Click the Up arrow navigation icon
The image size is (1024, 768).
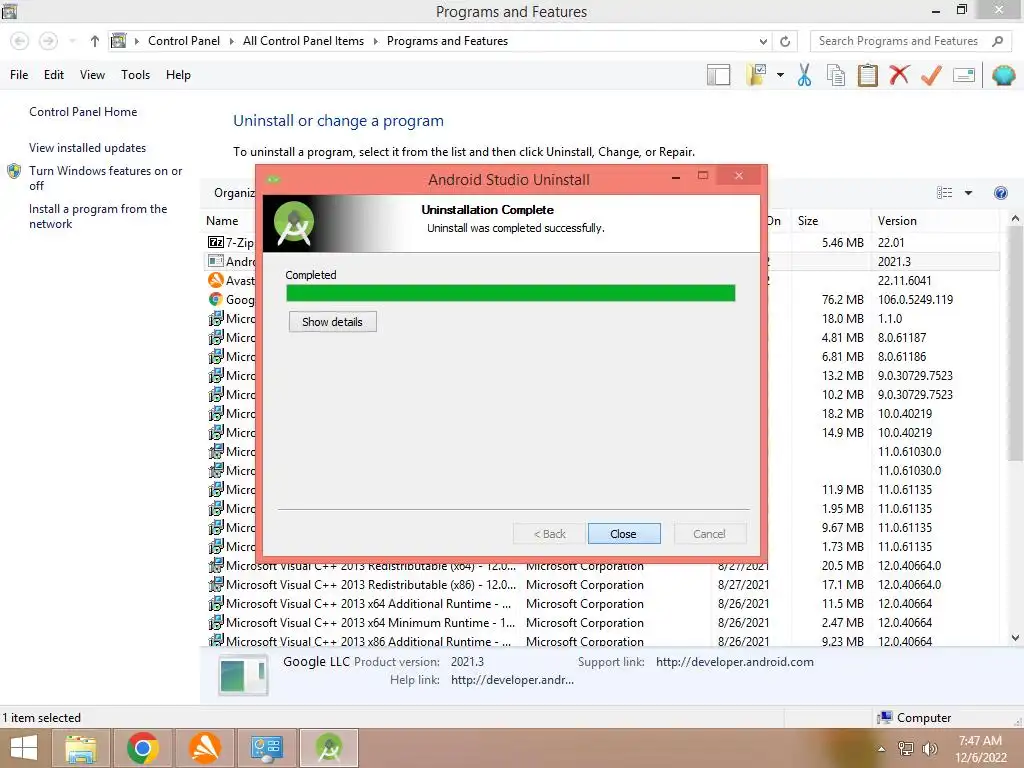pyautogui.click(x=95, y=41)
